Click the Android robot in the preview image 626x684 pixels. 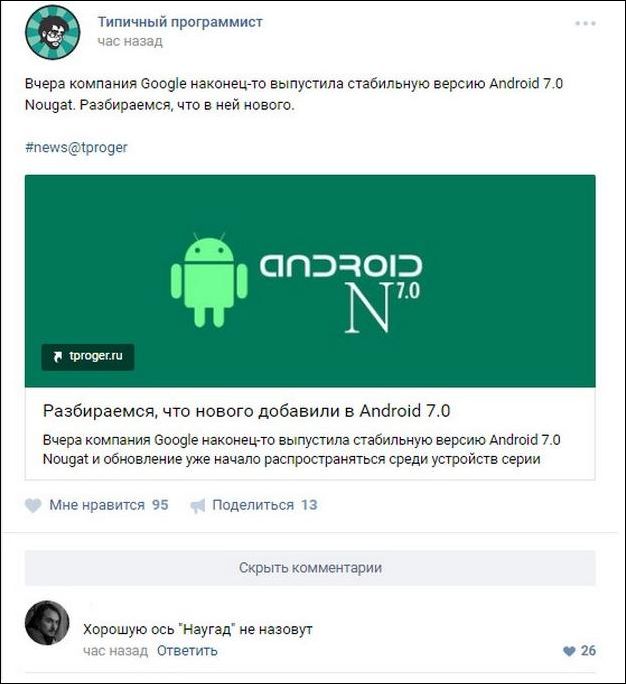click(x=209, y=280)
